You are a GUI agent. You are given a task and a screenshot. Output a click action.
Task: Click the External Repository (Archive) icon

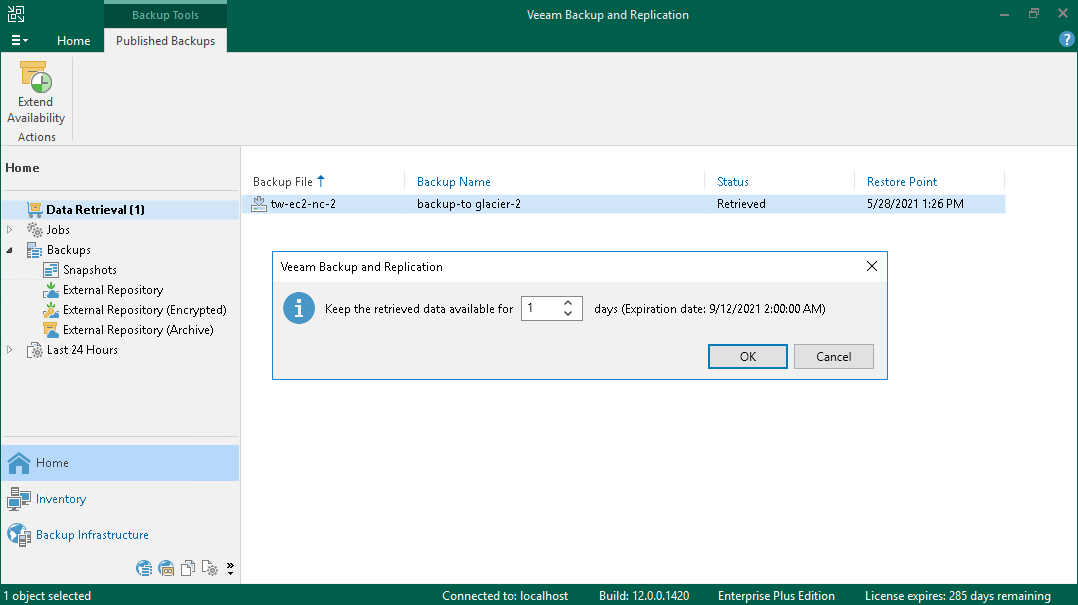point(51,329)
